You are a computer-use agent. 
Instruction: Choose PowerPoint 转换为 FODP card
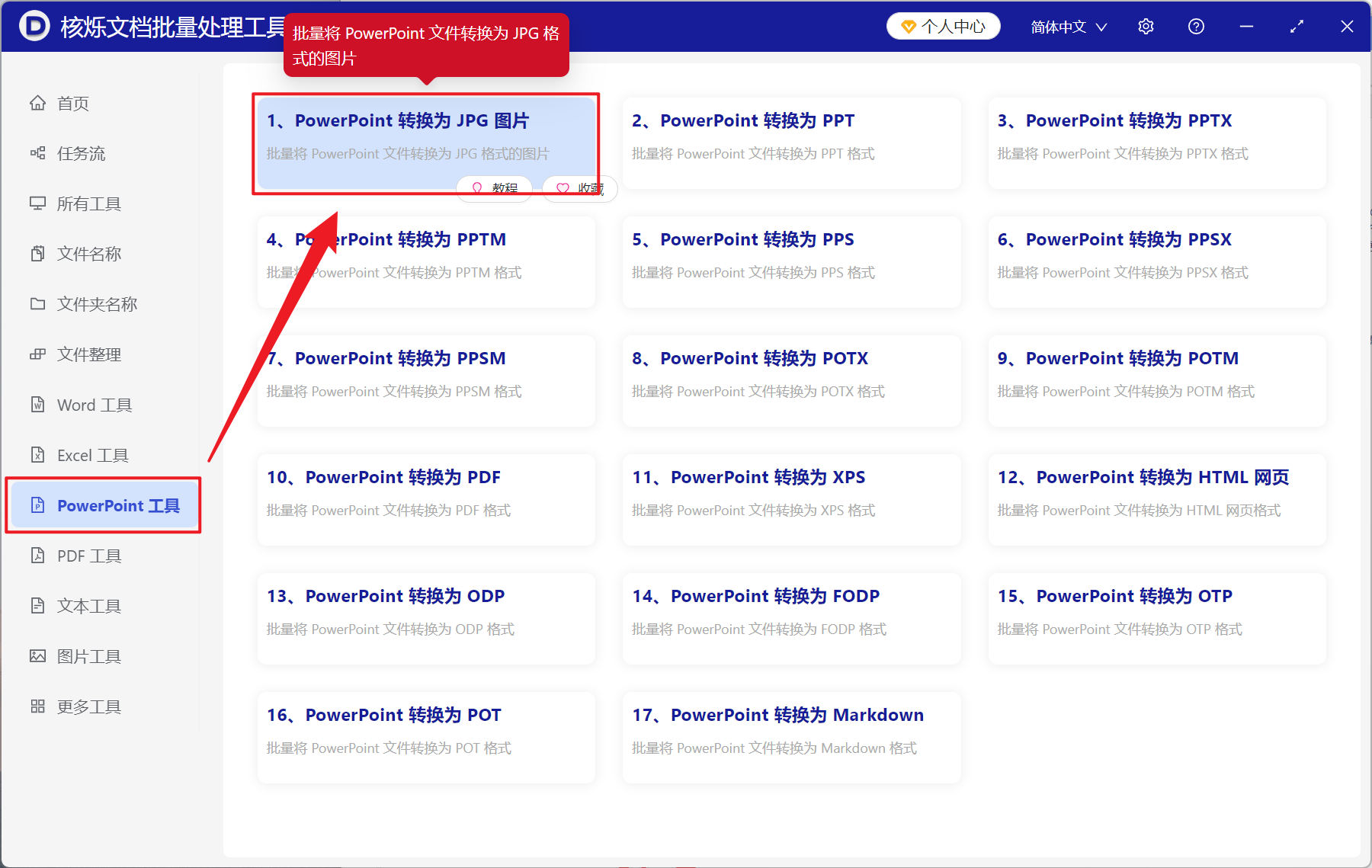(791, 618)
